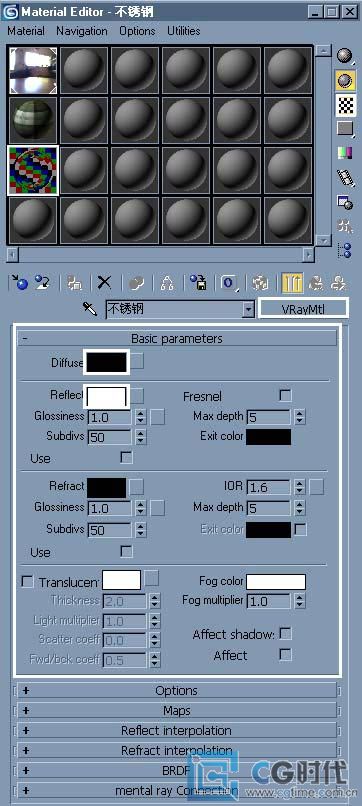This screenshot has width=362, height=806.
Task: Click the map button beside Reflect Glossiness
Action: click(158, 417)
